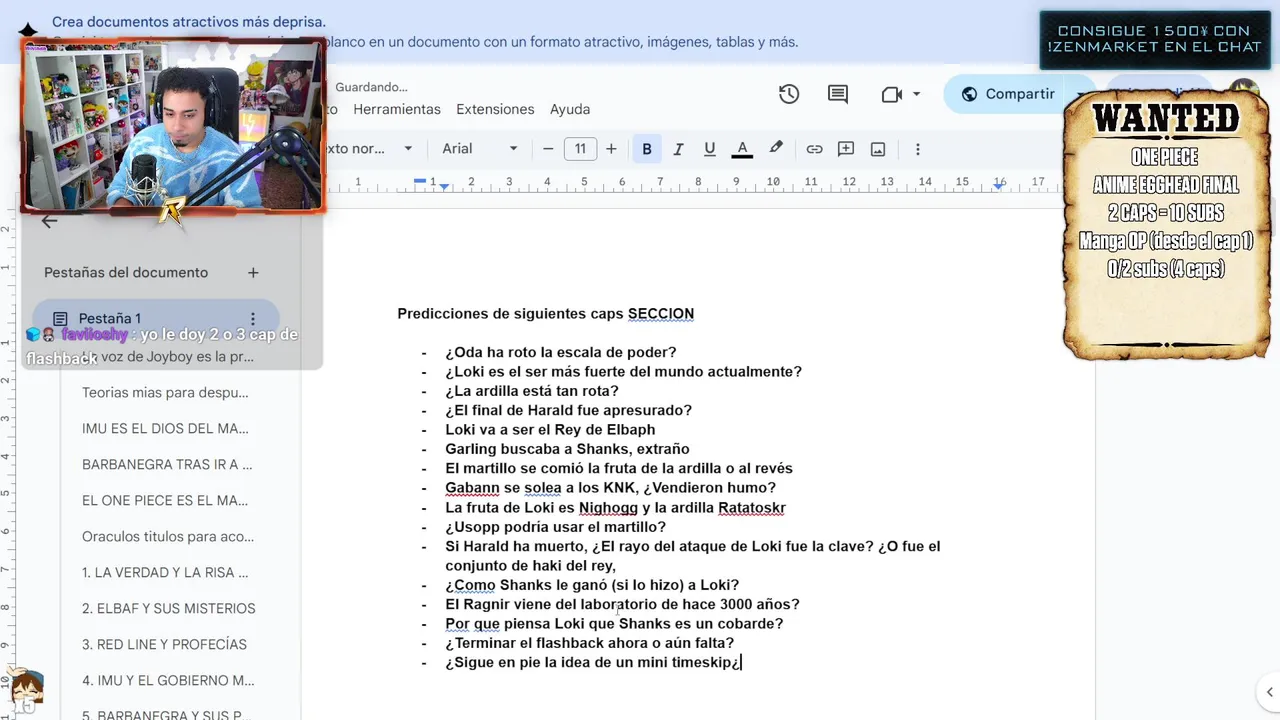
Task: Open Pestaña 1 tab options three dots
Action: (x=253, y=318)
